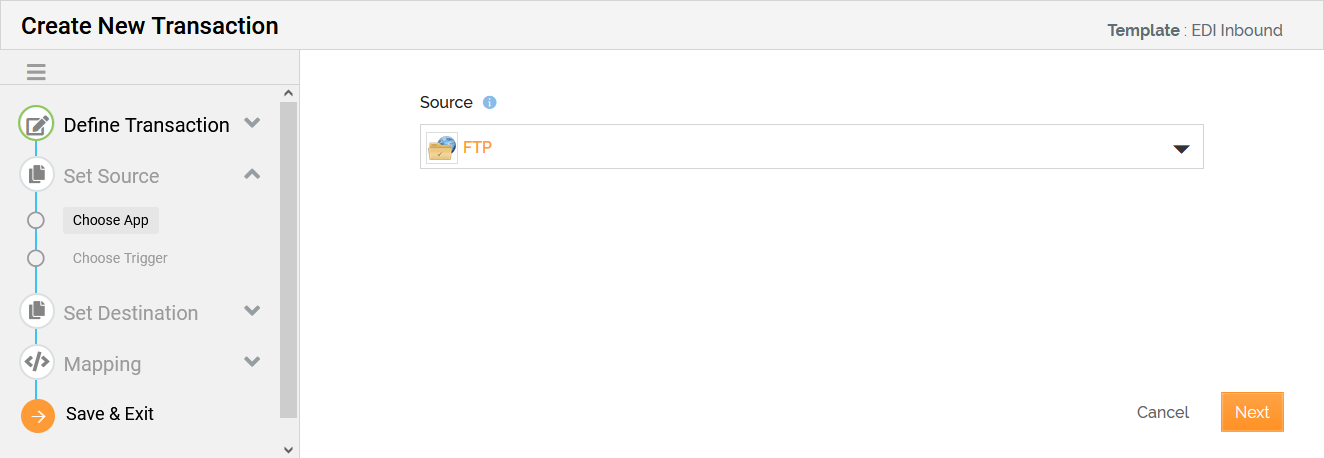Click the Source info icon
Screen dimensions: 1324x458
pos(490,103)
